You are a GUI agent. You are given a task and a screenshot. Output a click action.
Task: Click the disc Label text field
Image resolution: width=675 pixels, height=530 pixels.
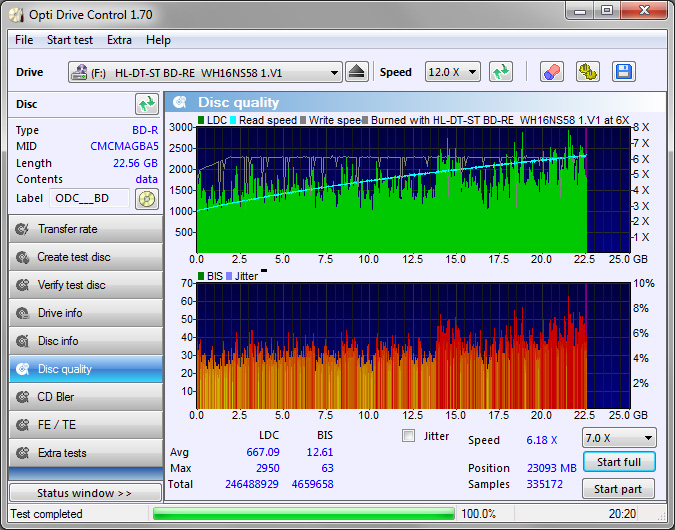(90, 198)
